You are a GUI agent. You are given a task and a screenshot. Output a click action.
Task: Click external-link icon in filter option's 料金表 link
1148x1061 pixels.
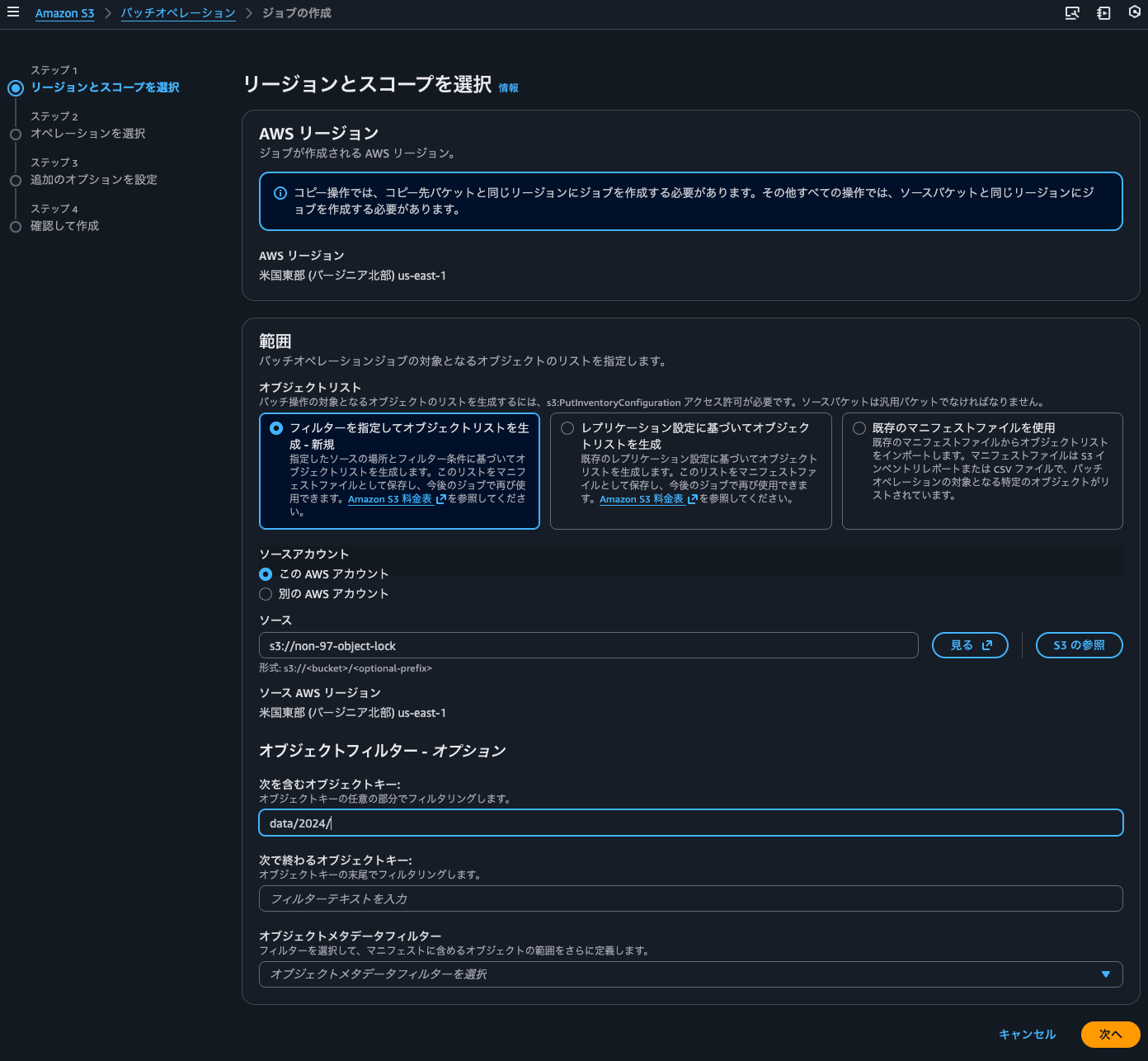tap(440, 499)
